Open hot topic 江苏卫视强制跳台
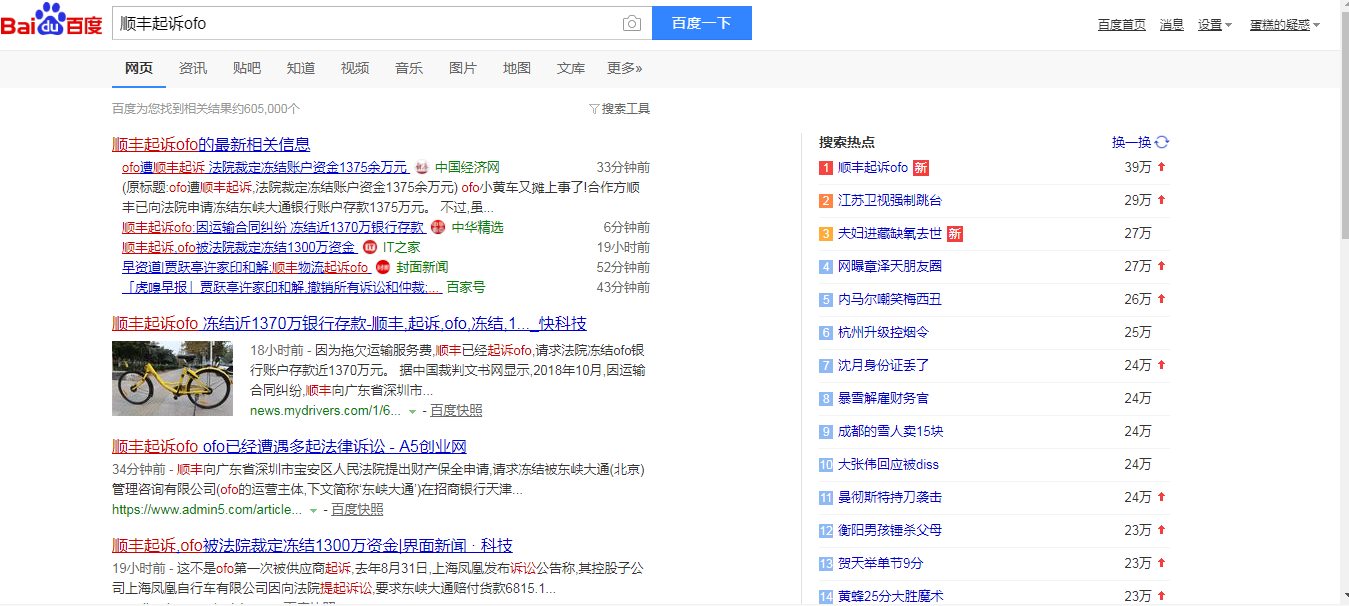The height and width of the screenshot is (606, 1349). coord(890,201)
